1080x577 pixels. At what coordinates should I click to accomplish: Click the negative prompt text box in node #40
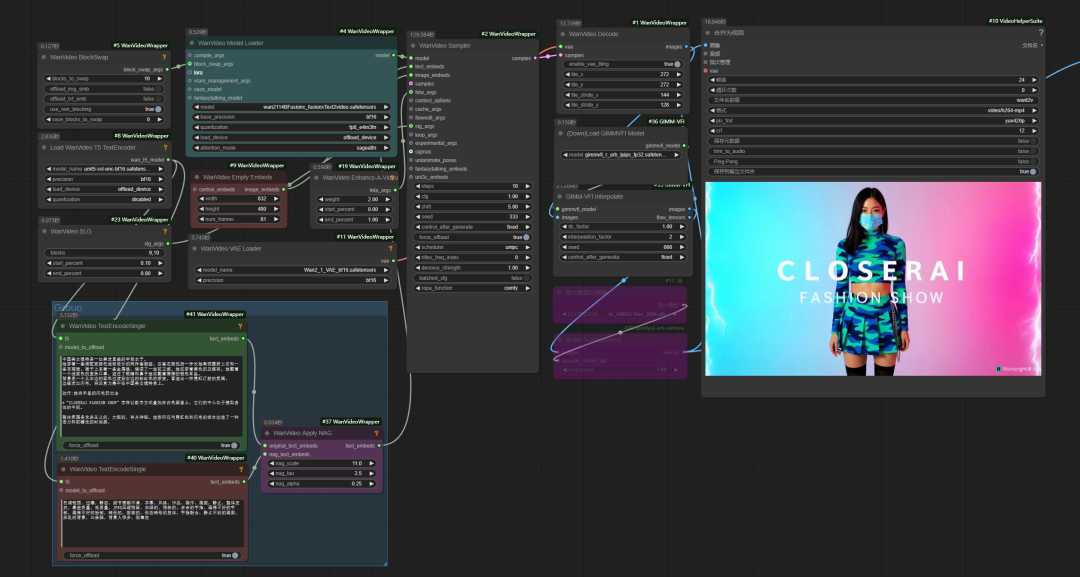pos(152,522)
